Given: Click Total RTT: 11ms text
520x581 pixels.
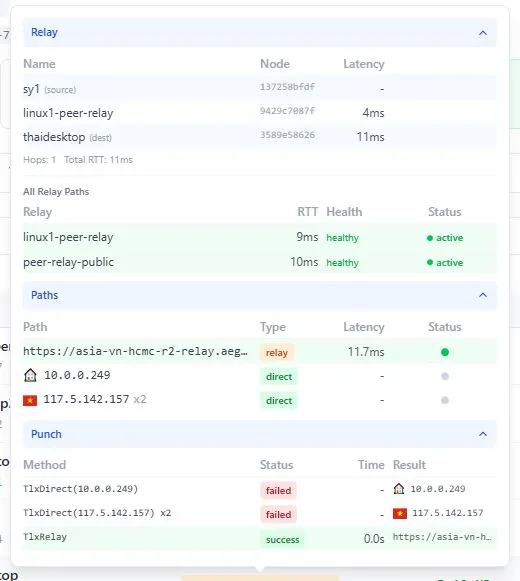Looking at the screenshot, I should pos(98,160).
